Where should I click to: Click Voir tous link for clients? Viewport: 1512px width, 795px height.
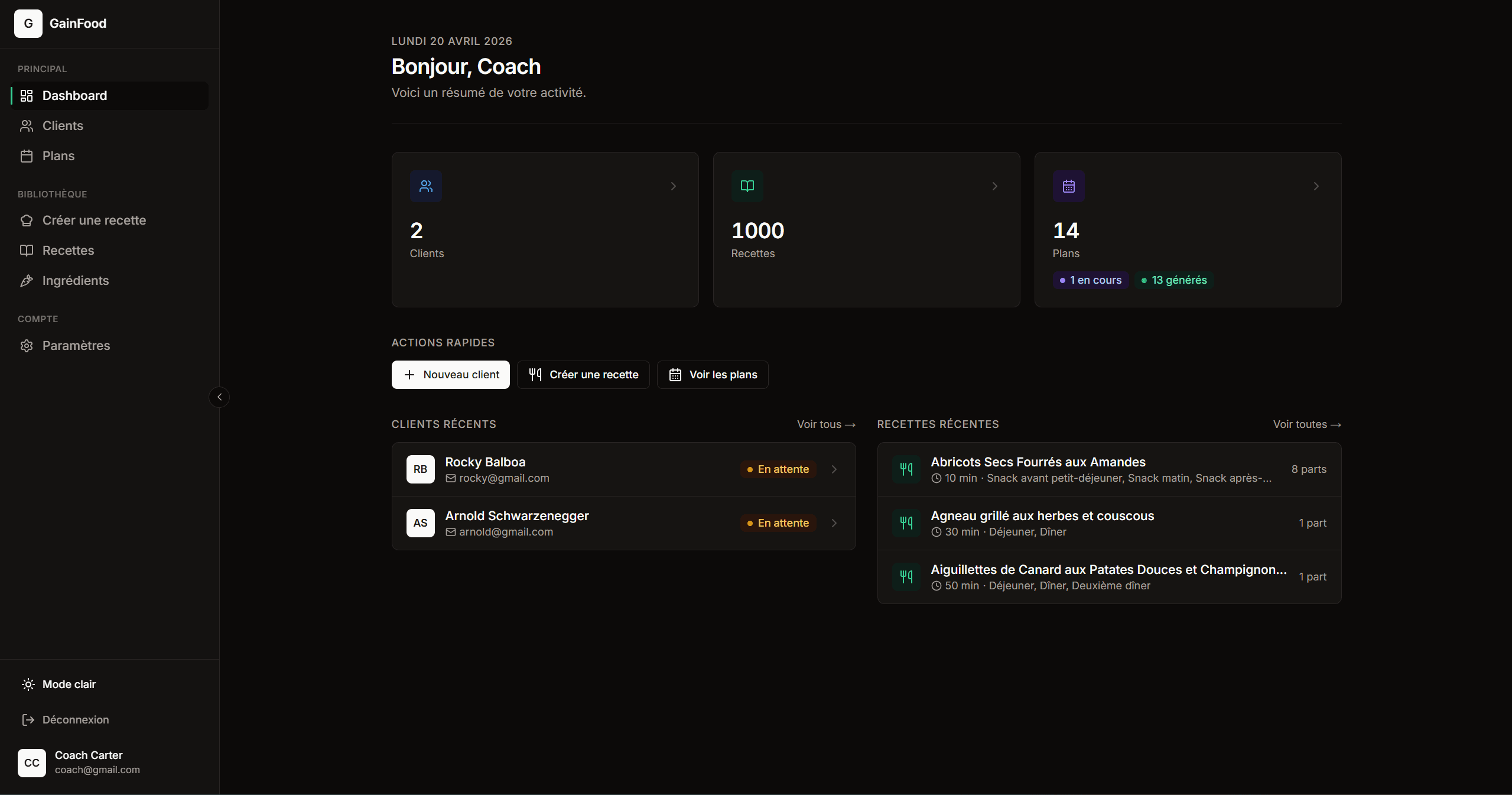(826, 424)
